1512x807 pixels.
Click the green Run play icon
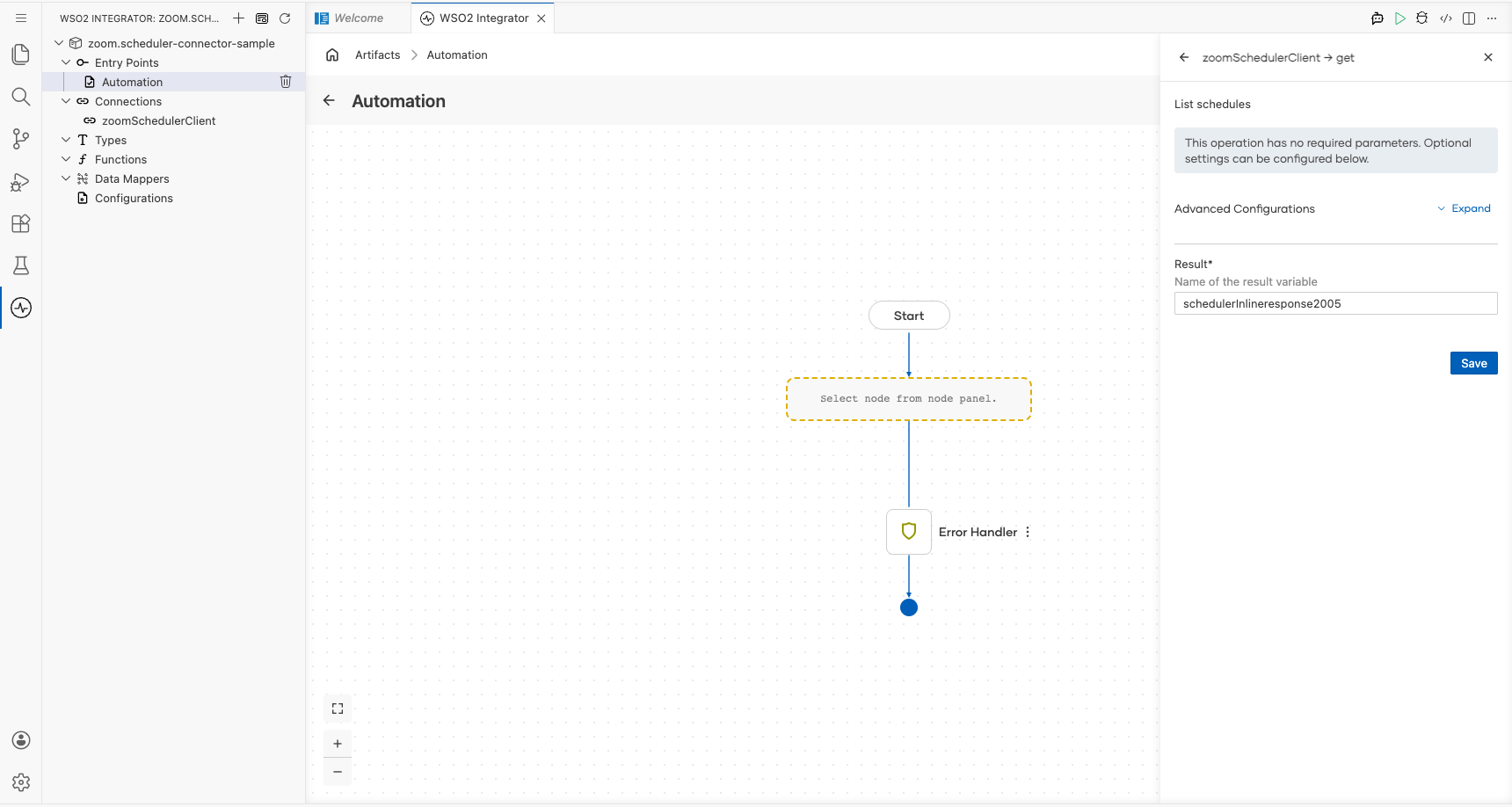(x=1400, y=18)
